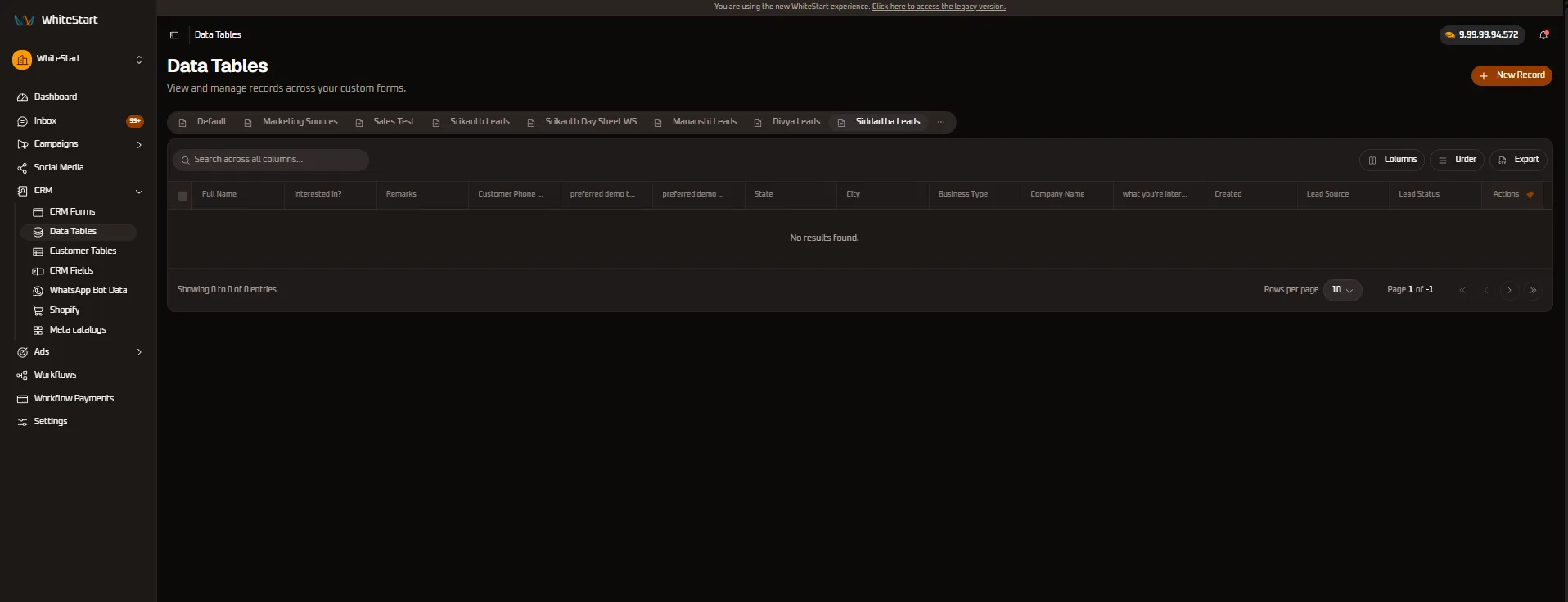
Task: Open Social Media share icon
Action: click(x=22, y=168)
